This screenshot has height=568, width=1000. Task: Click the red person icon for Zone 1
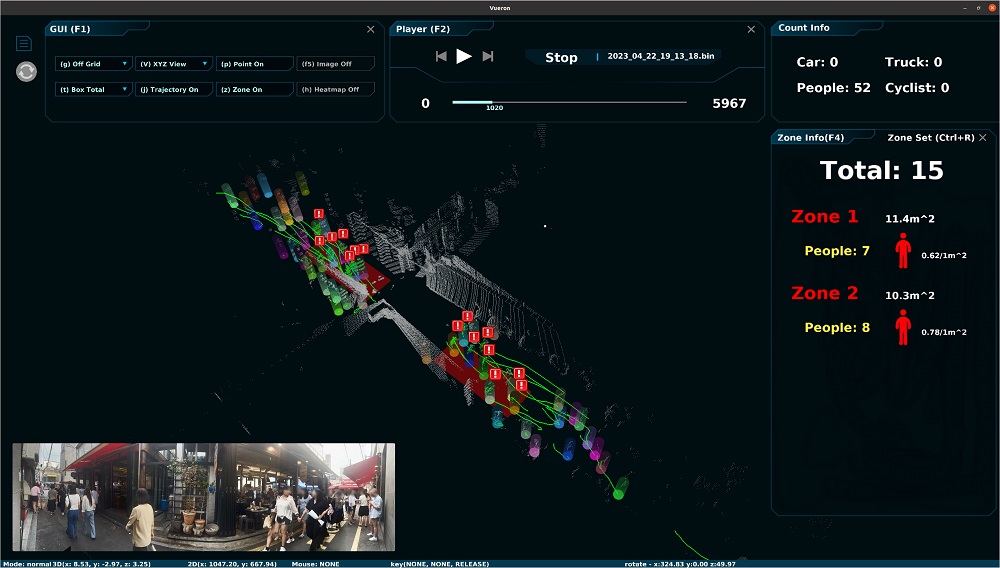click(903, 250)
